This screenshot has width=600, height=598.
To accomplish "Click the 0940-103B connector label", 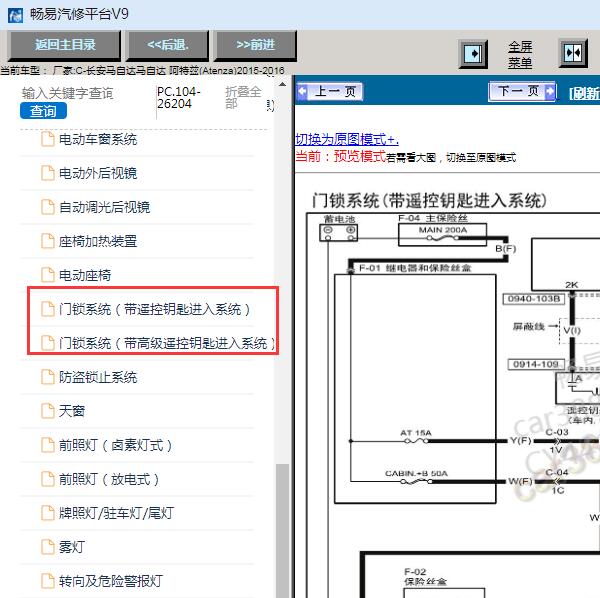I will pyautogui.click(x=534, y=299).
